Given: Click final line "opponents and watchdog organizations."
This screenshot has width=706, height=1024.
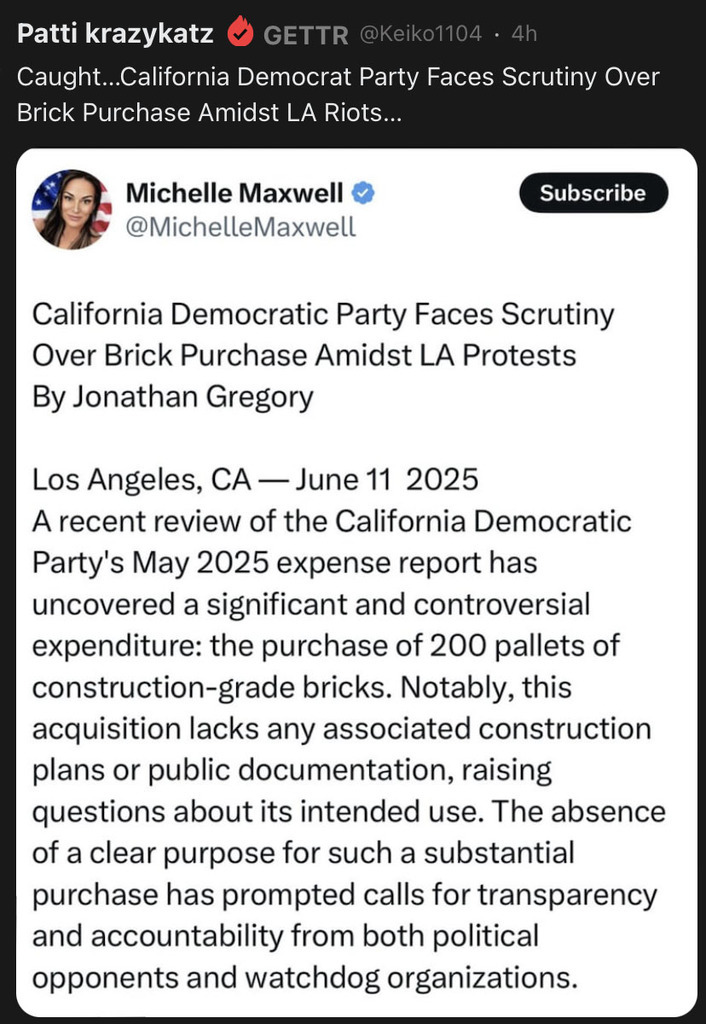Looking at the screenshot, I should click(x=305, y=978).
